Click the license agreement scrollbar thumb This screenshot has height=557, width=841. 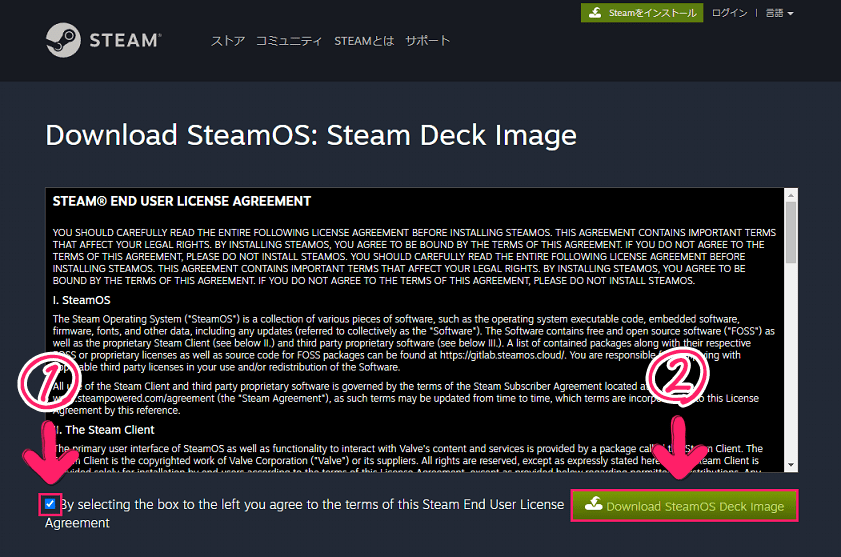point(791,232)
